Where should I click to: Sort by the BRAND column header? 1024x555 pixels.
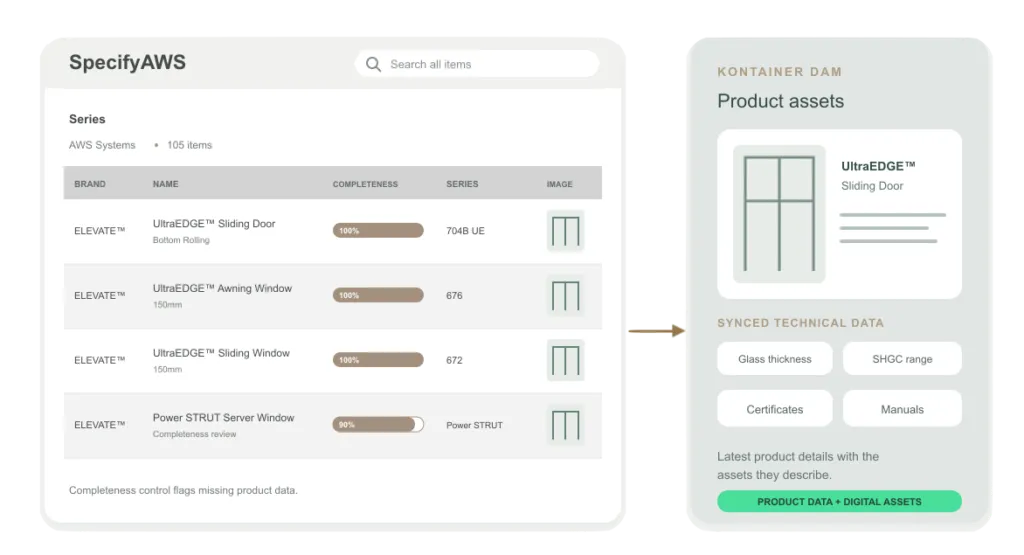pyautogui.click(x=90, y=184)
